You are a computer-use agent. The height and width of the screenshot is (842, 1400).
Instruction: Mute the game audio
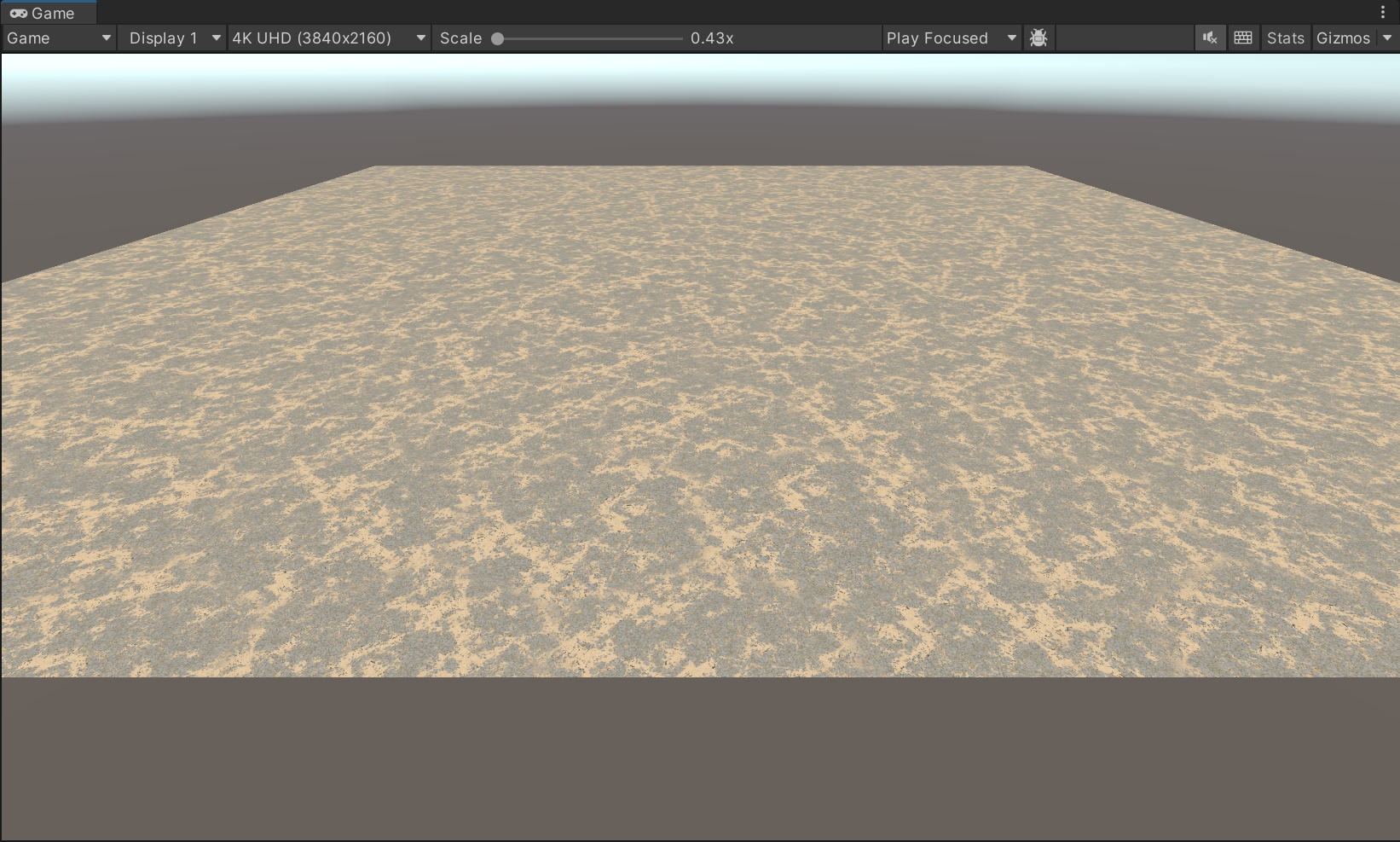pyautogui.click(x=1209, y=38)
